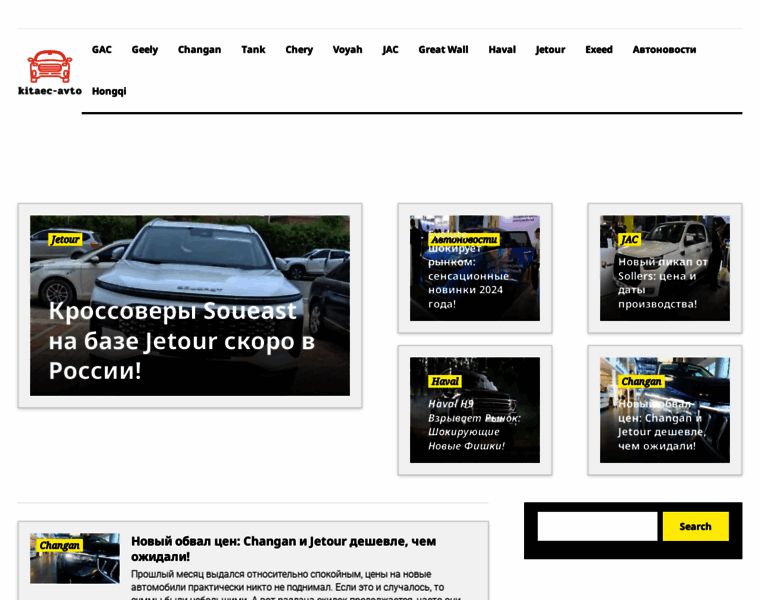The width and height of the screenshot is (760, 600).
Task: Select Jetour in the top navigation
Action: coord(551,49)
